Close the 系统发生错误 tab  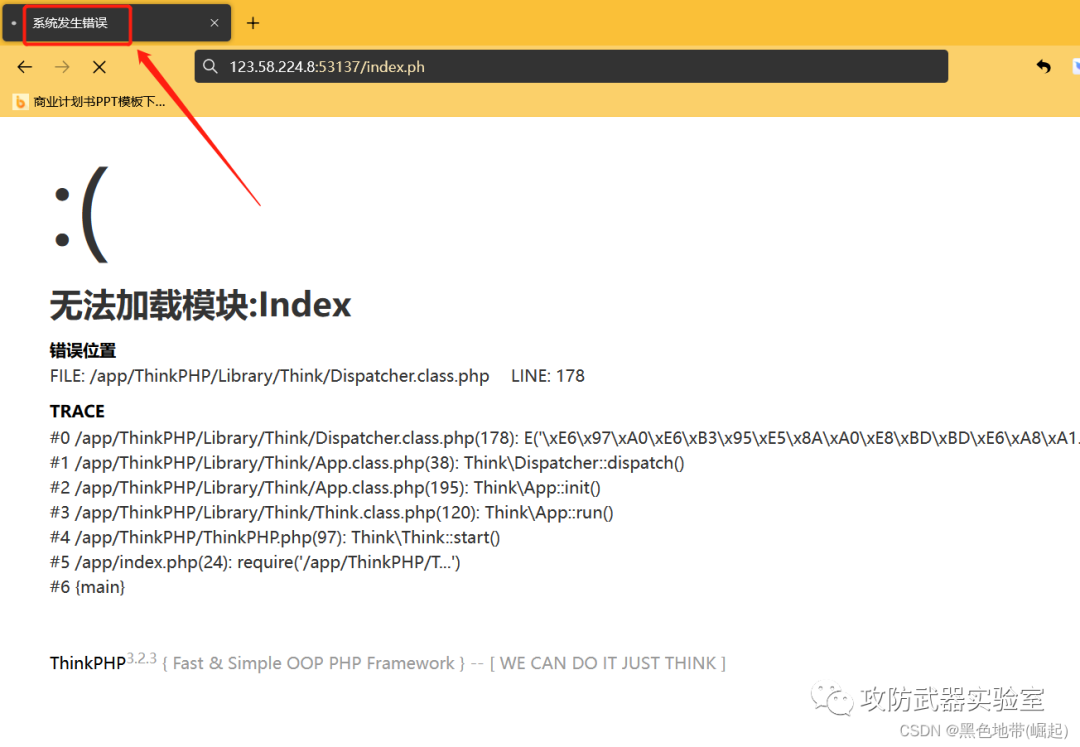214,23
